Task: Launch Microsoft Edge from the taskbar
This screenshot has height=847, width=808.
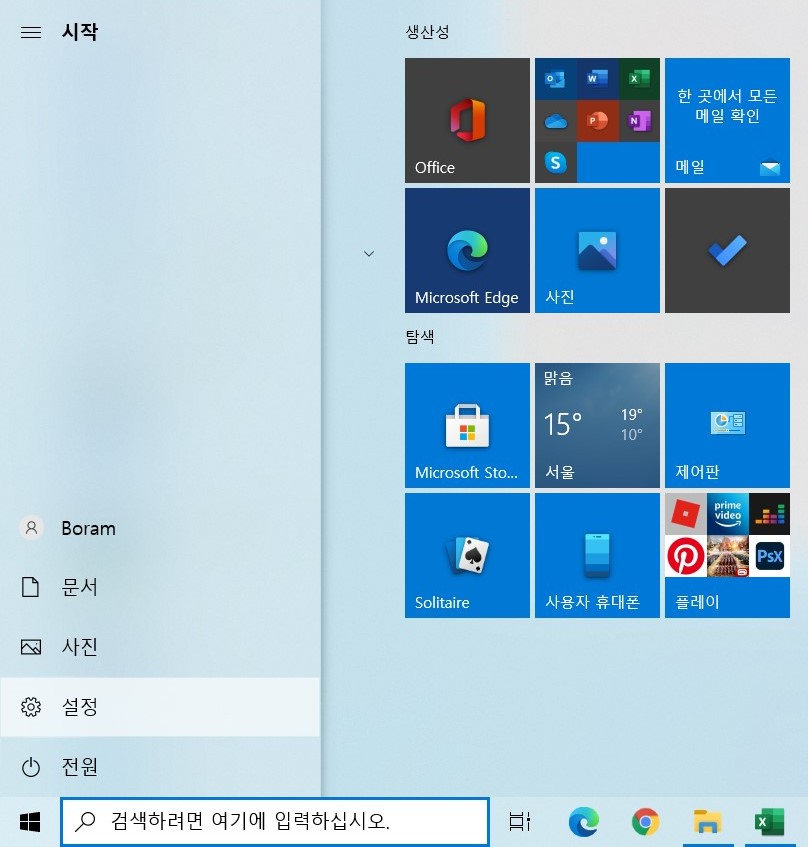Action: click(x=584, y=822)
